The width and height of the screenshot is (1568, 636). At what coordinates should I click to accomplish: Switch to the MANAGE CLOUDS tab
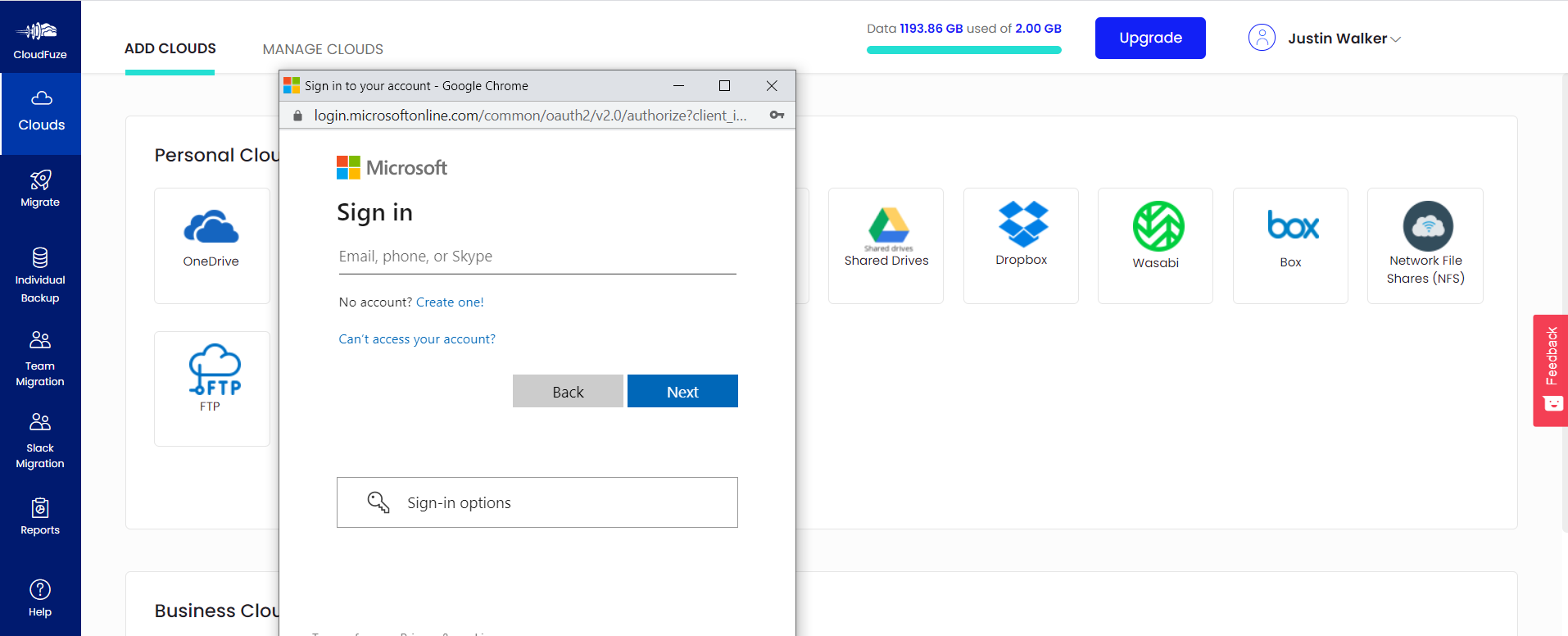coord(323,49)
